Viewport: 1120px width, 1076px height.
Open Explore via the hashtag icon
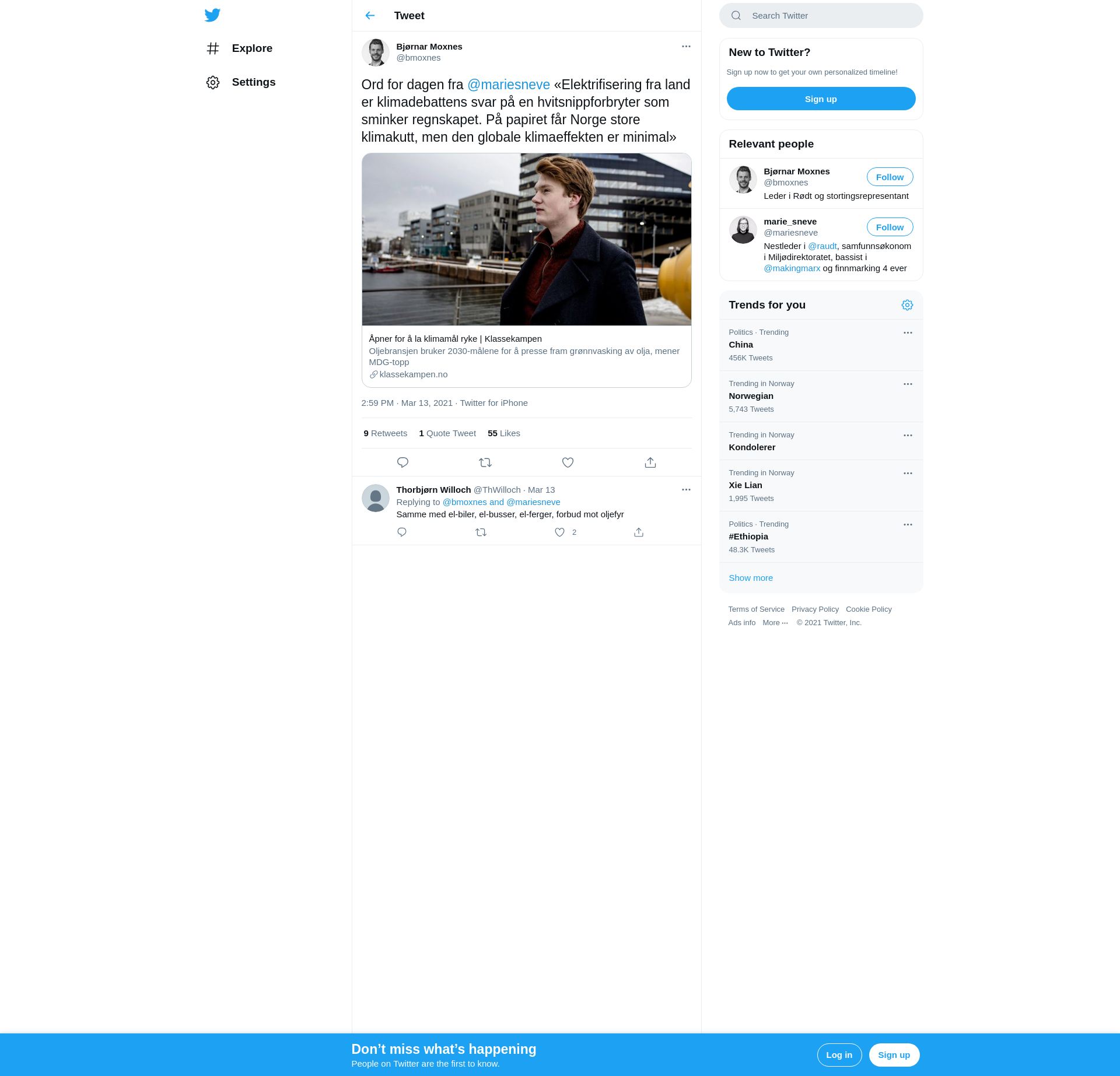coord(213,48)
